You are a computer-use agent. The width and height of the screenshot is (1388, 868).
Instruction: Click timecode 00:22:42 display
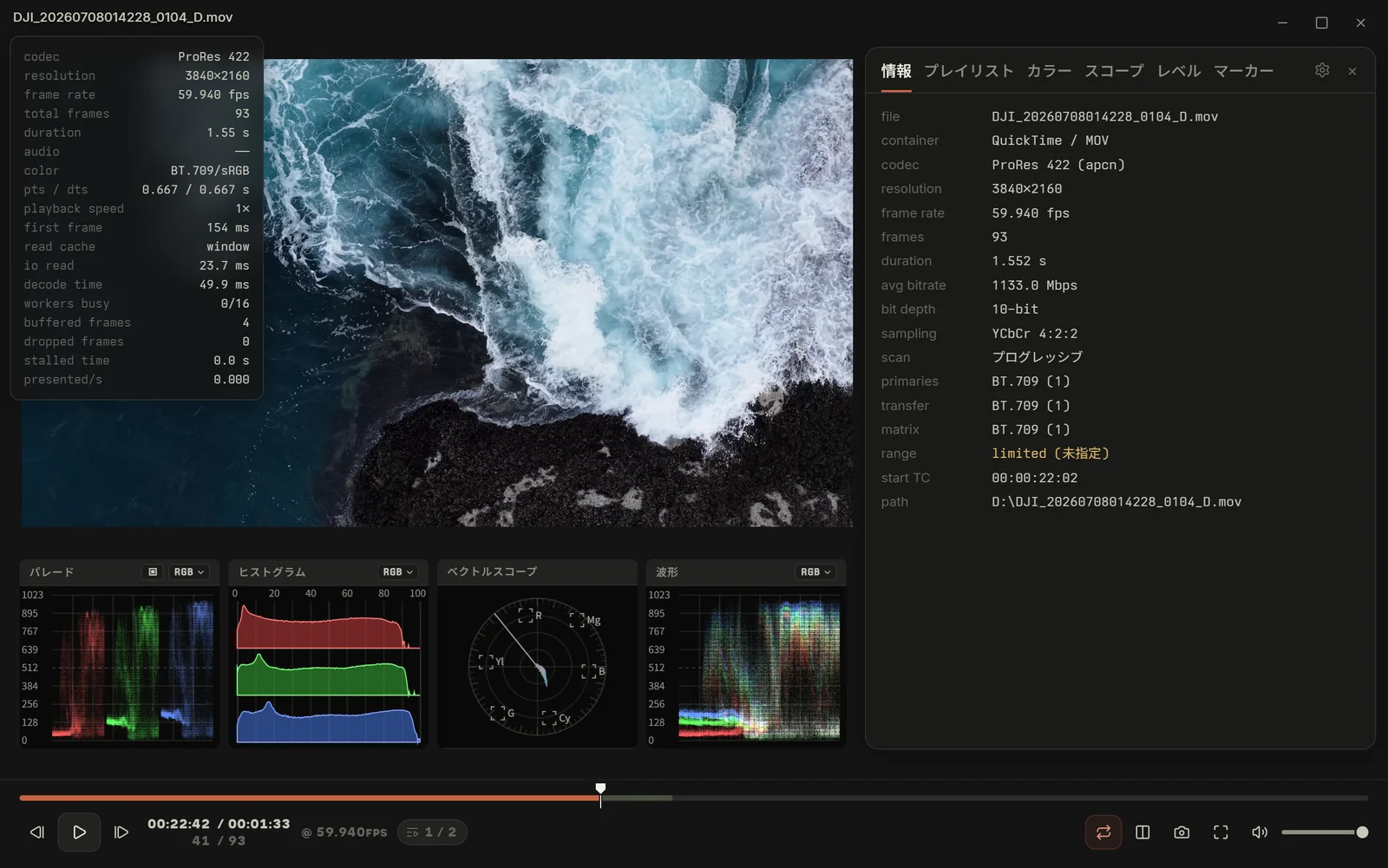(178, 824)
